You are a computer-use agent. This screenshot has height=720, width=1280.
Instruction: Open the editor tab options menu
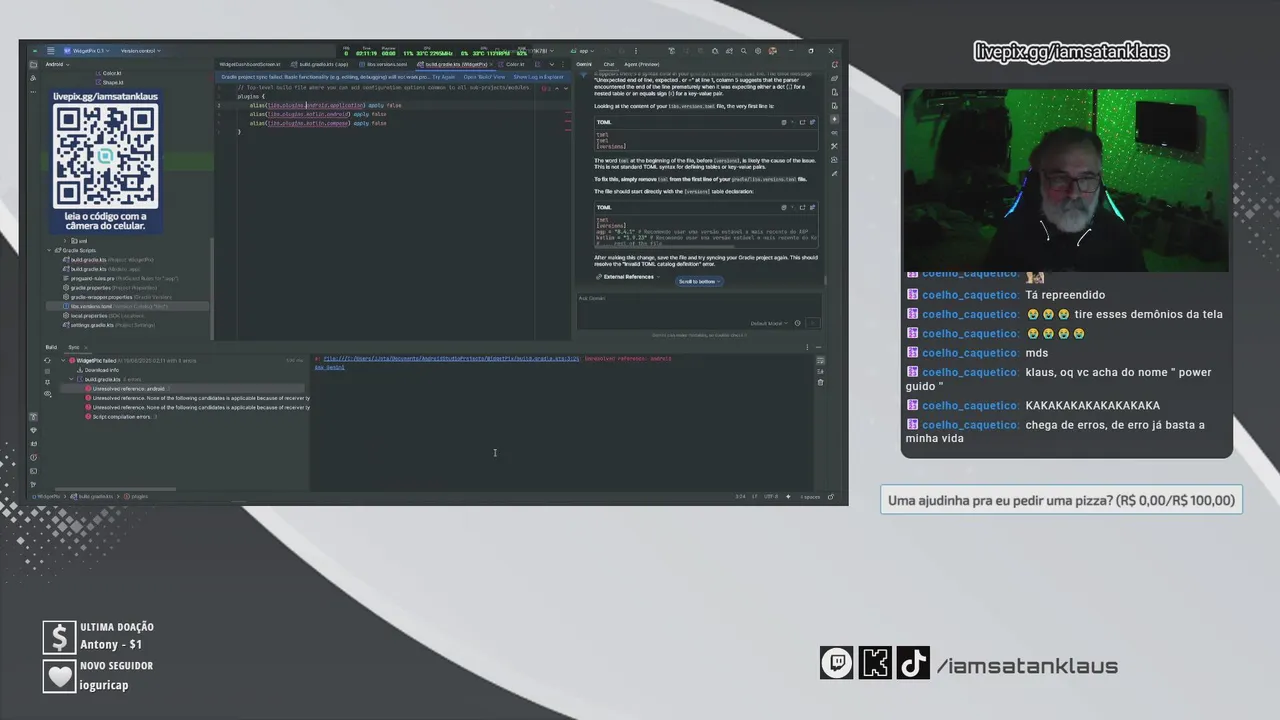click(563, 64)
